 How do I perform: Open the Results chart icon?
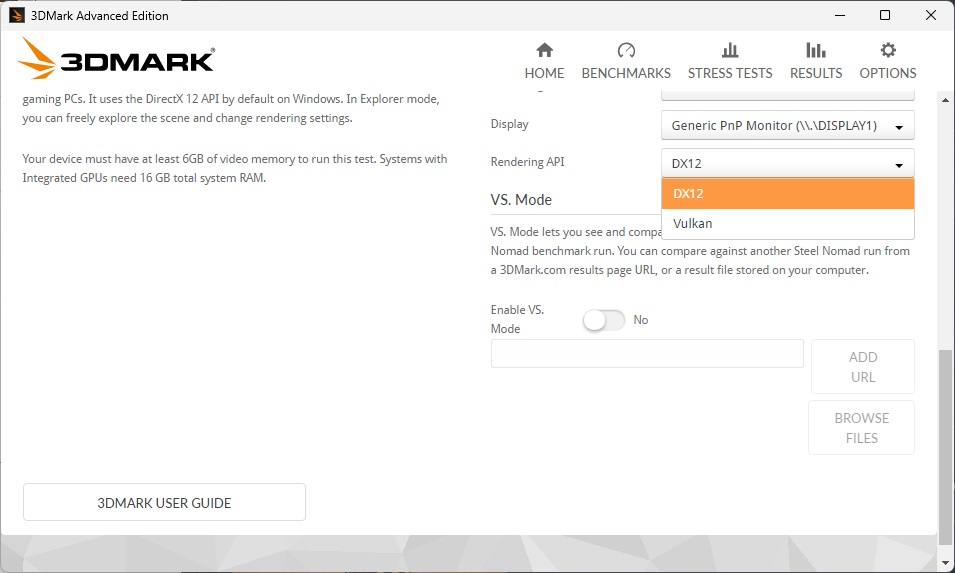816,50
